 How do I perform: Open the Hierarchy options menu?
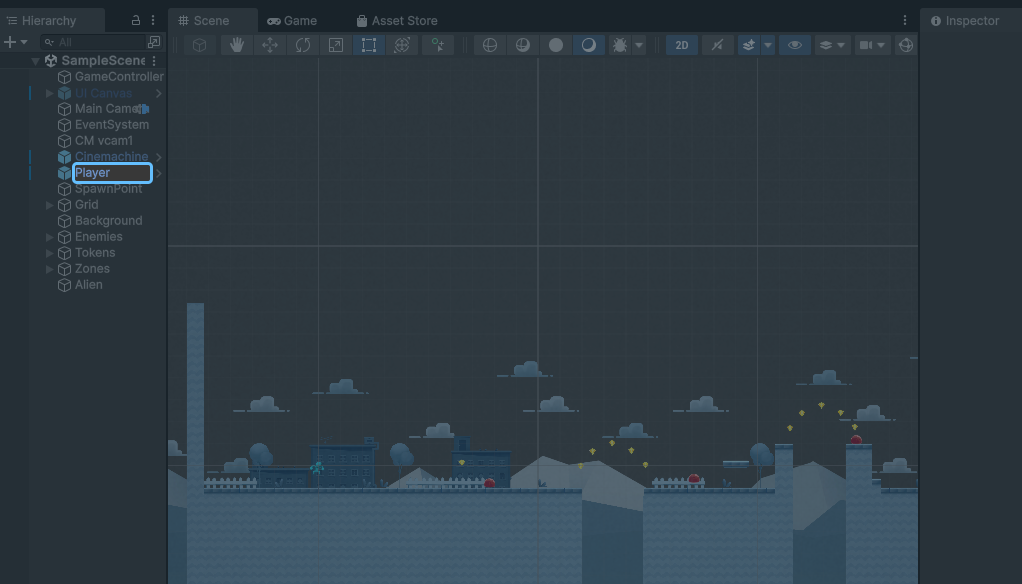(153, 20)
